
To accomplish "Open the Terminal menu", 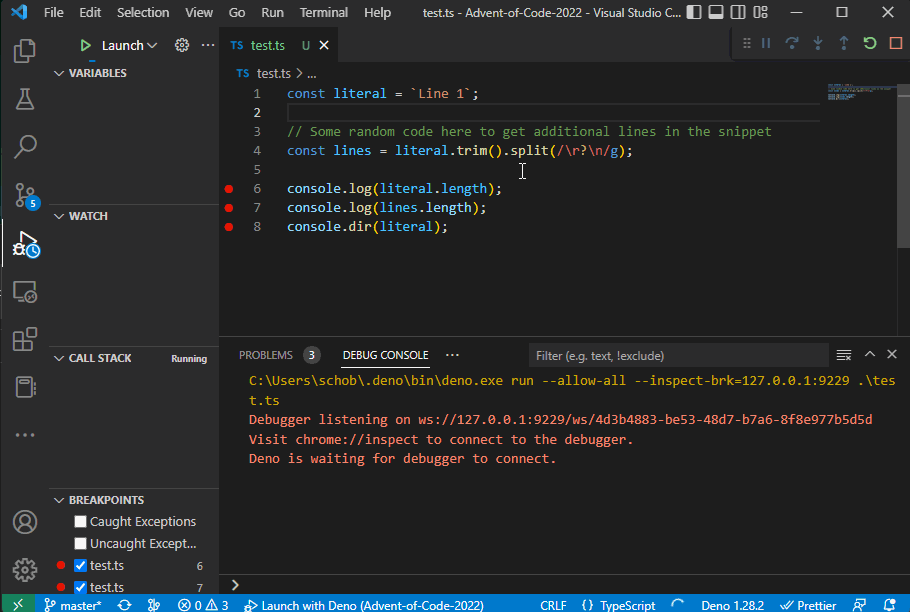I will pos(323,12).
